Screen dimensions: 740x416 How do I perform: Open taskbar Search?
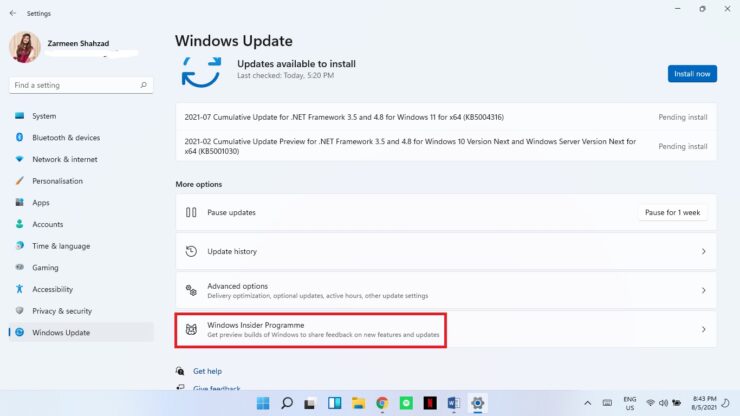pyautogui.click(x=286, y=403)
